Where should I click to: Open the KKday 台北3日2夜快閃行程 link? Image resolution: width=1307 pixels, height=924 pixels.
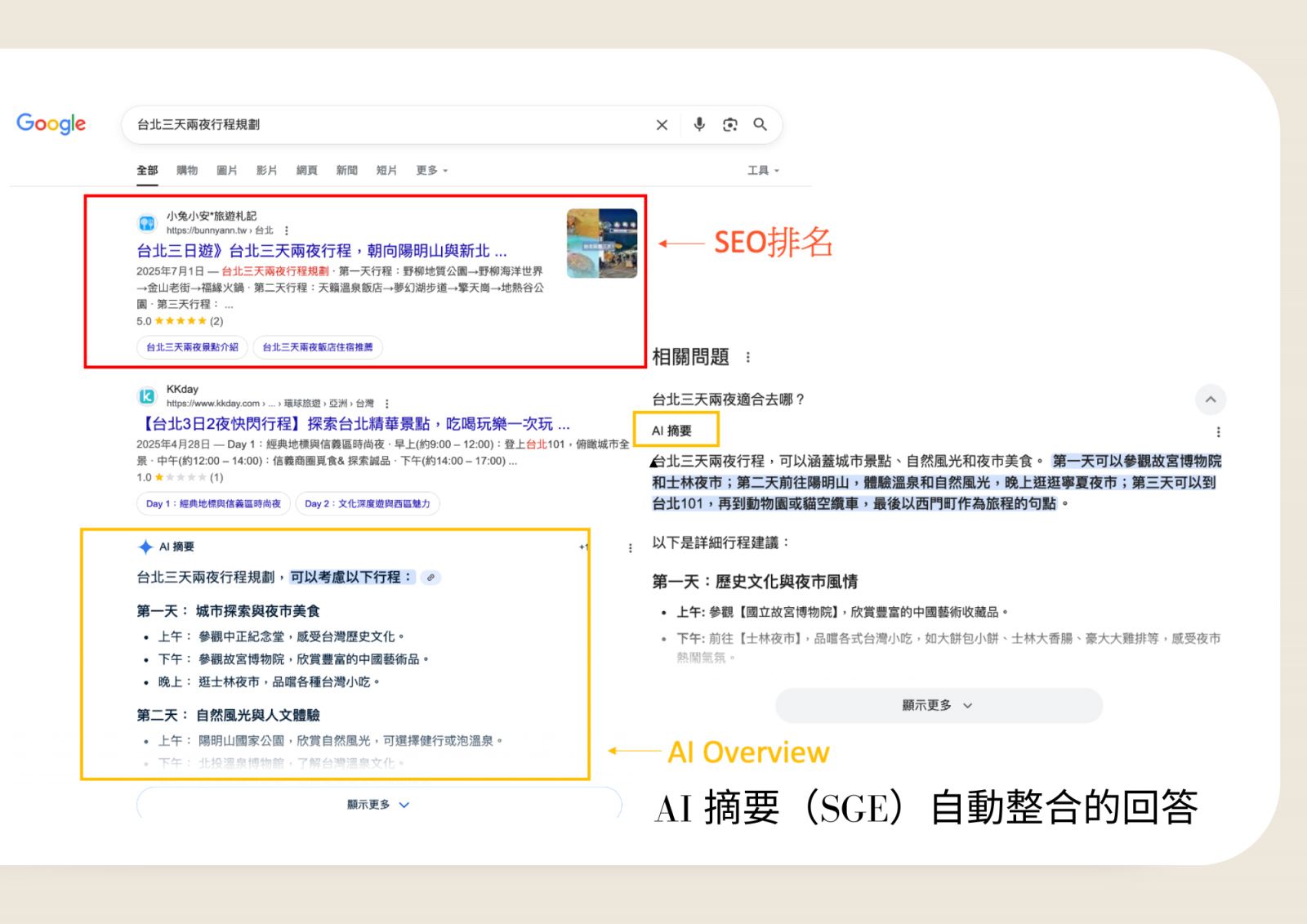coord(356,424)
